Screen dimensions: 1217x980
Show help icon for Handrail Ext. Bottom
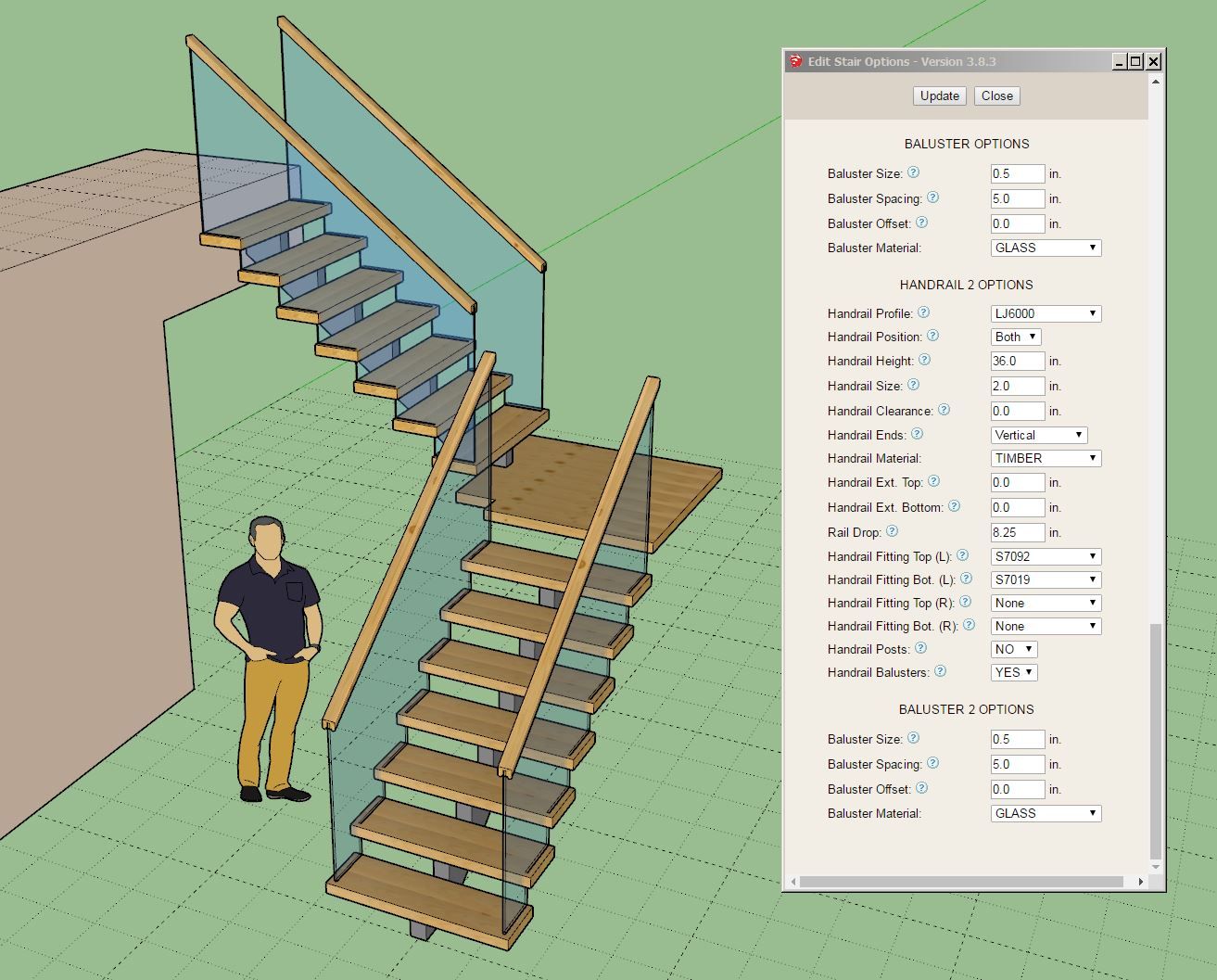click(x=954, y=506)
